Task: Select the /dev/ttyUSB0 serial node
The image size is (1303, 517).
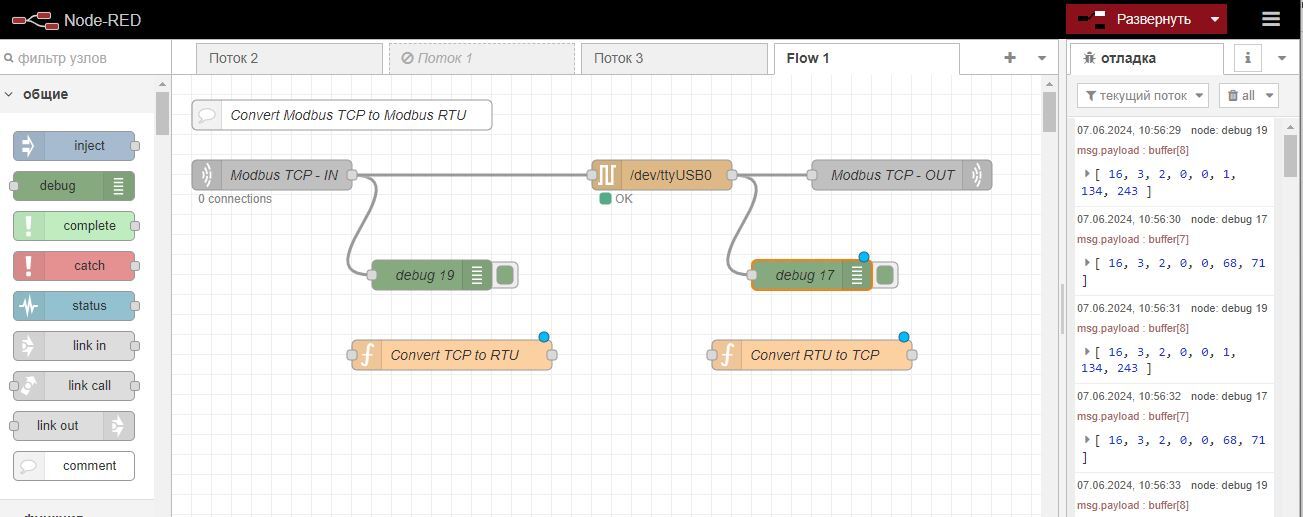Action: [x=662, y=175]
